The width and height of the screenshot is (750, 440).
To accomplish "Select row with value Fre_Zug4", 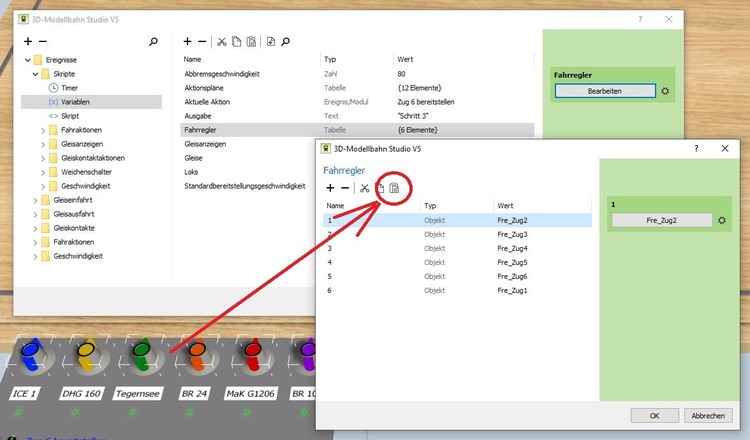I will [457, 248].
